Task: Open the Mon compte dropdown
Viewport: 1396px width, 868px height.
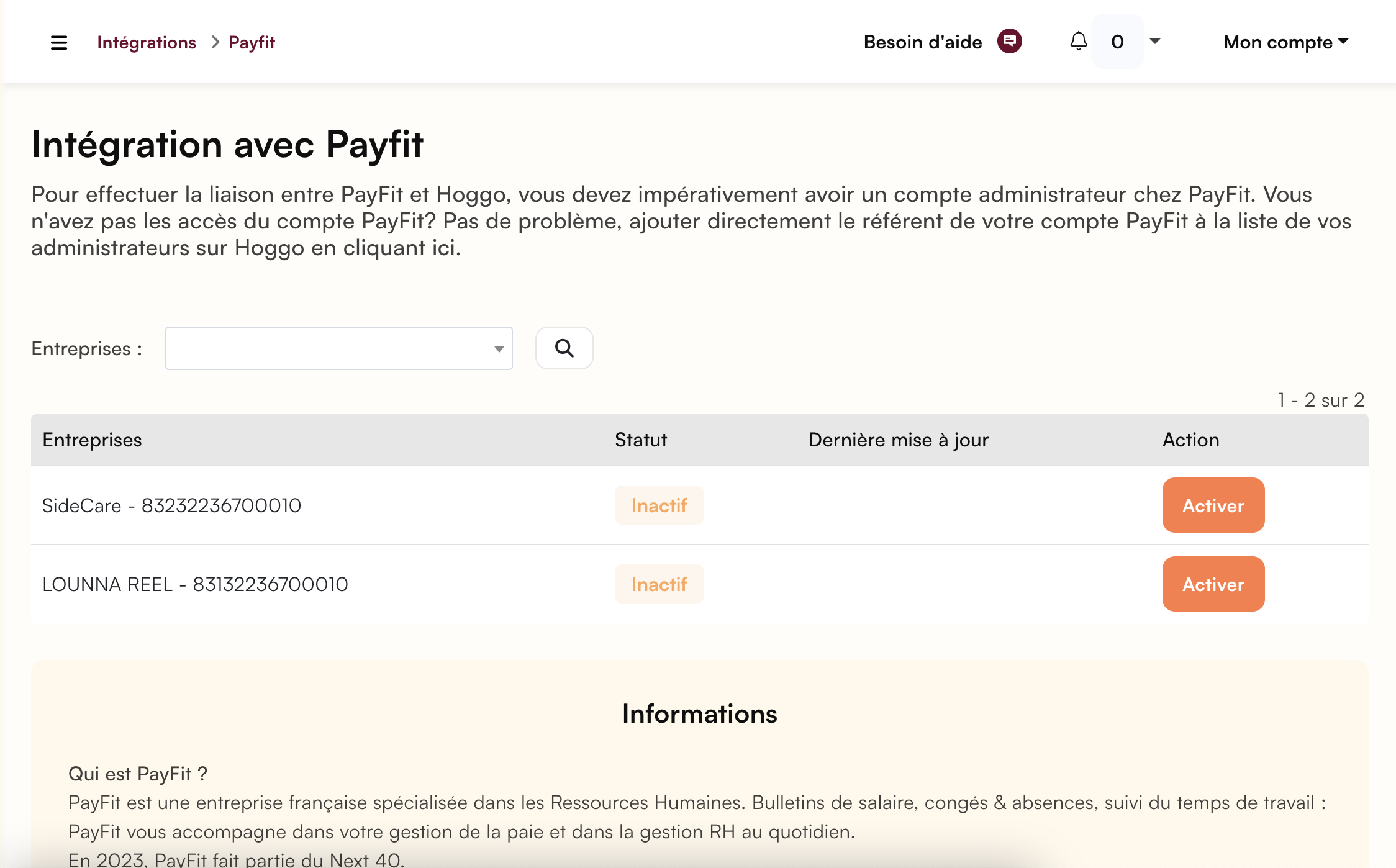Action: pyautogui.click(x=1285, y=42)
